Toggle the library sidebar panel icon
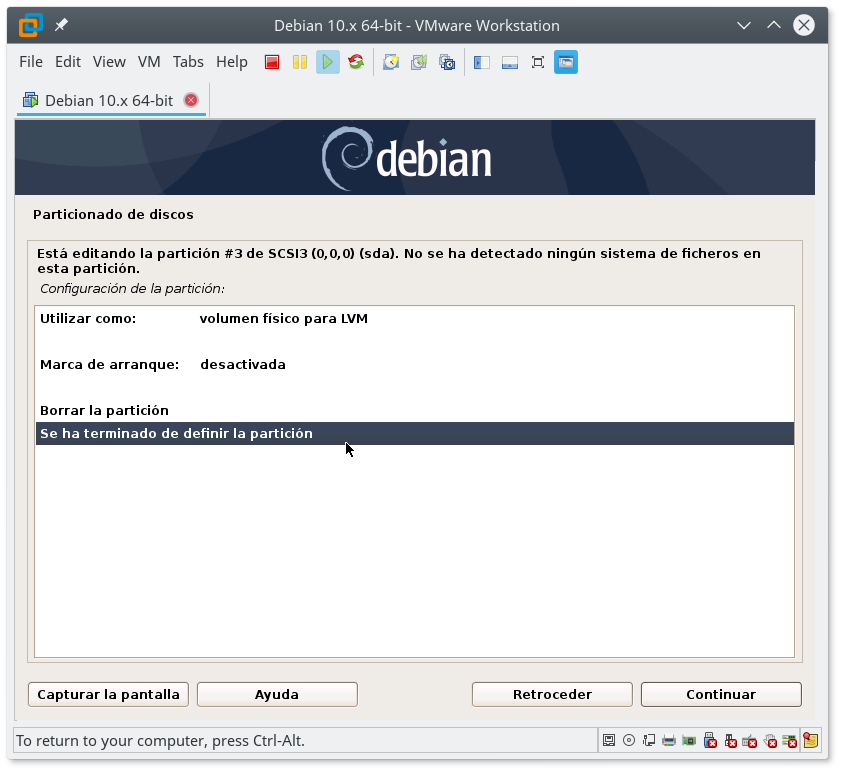841x772 pixels. pyautogui.click(x=482, y=63)
